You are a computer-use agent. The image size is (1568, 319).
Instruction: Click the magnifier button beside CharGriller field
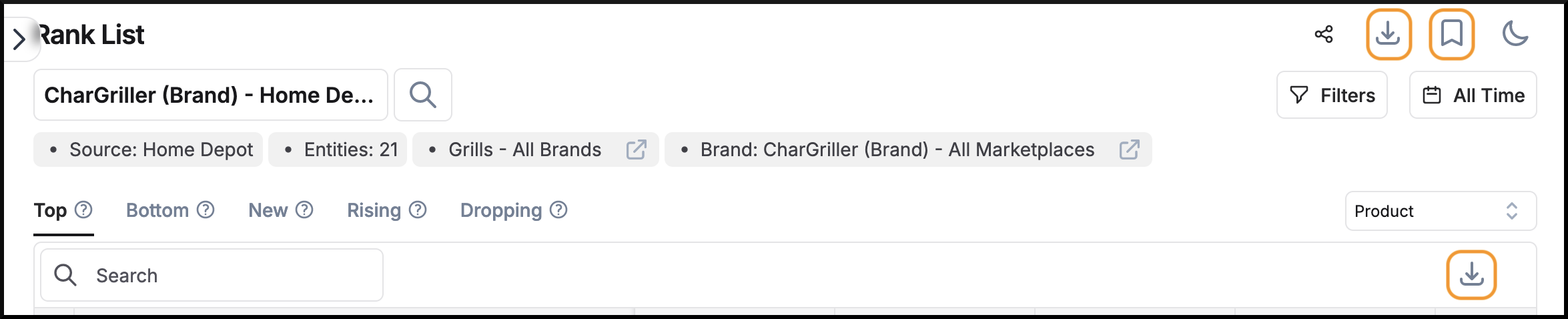click(x=423, y=95)
